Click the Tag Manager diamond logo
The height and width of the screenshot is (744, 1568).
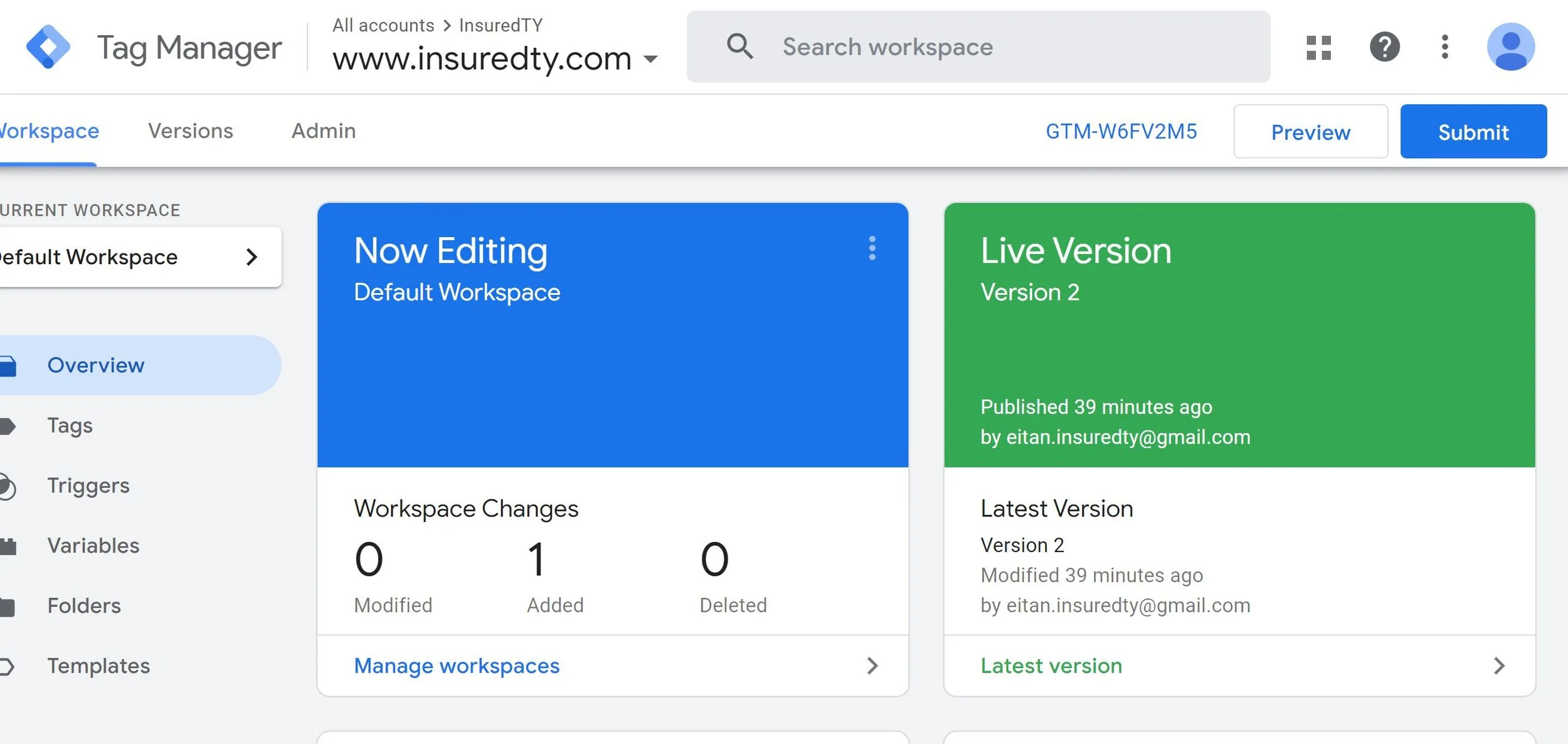pos(48,47)
